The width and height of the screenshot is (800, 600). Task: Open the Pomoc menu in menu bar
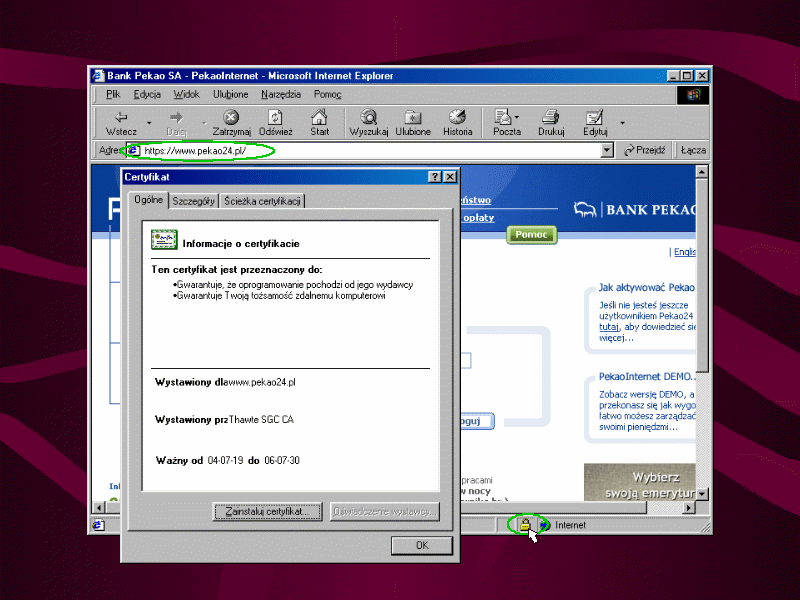(x=328, y=94)
